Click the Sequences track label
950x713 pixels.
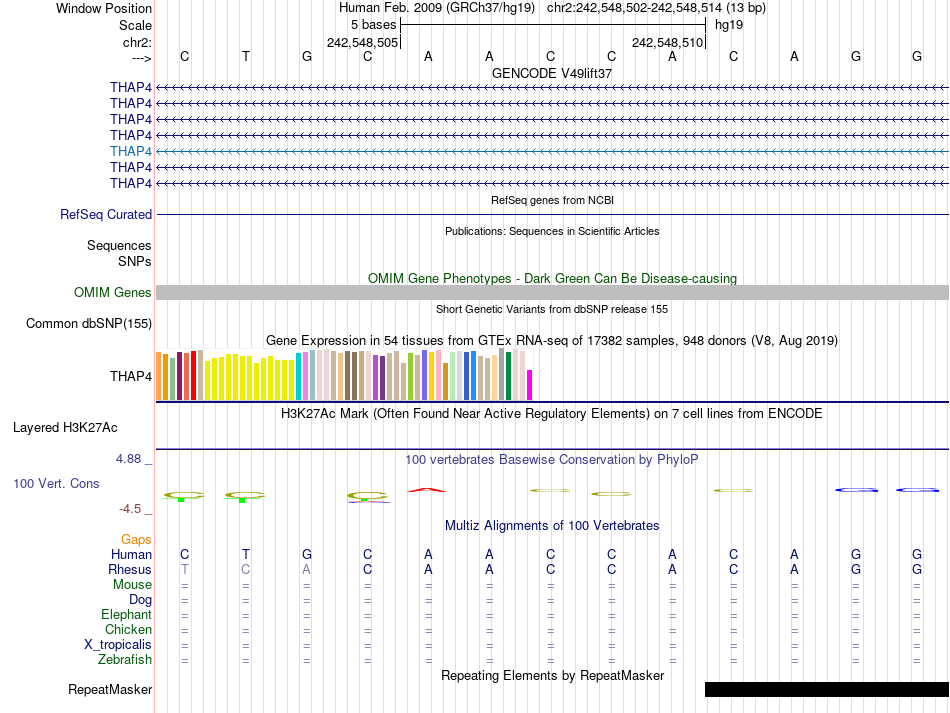pyautogui.click(x=119, y=245)
